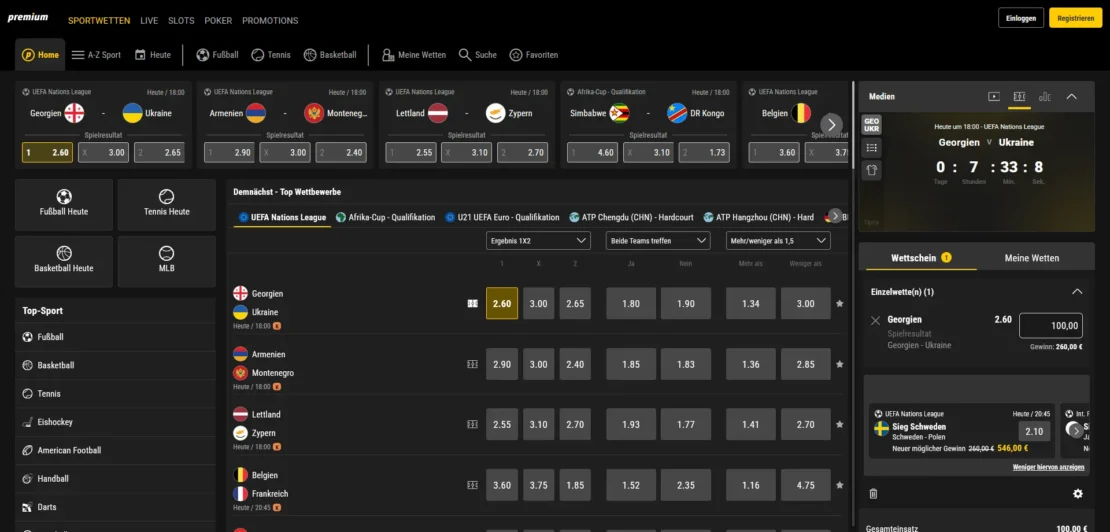
Task: Open American Football in Top-Sport list
Action: (x=115, y=450)
